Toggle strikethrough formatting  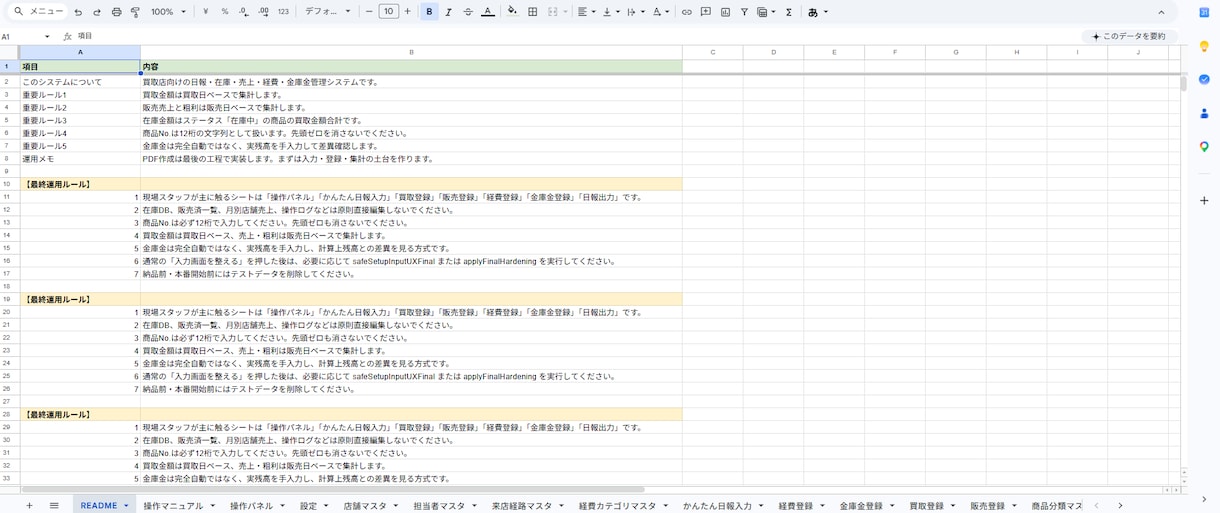[x=468, y=12]
